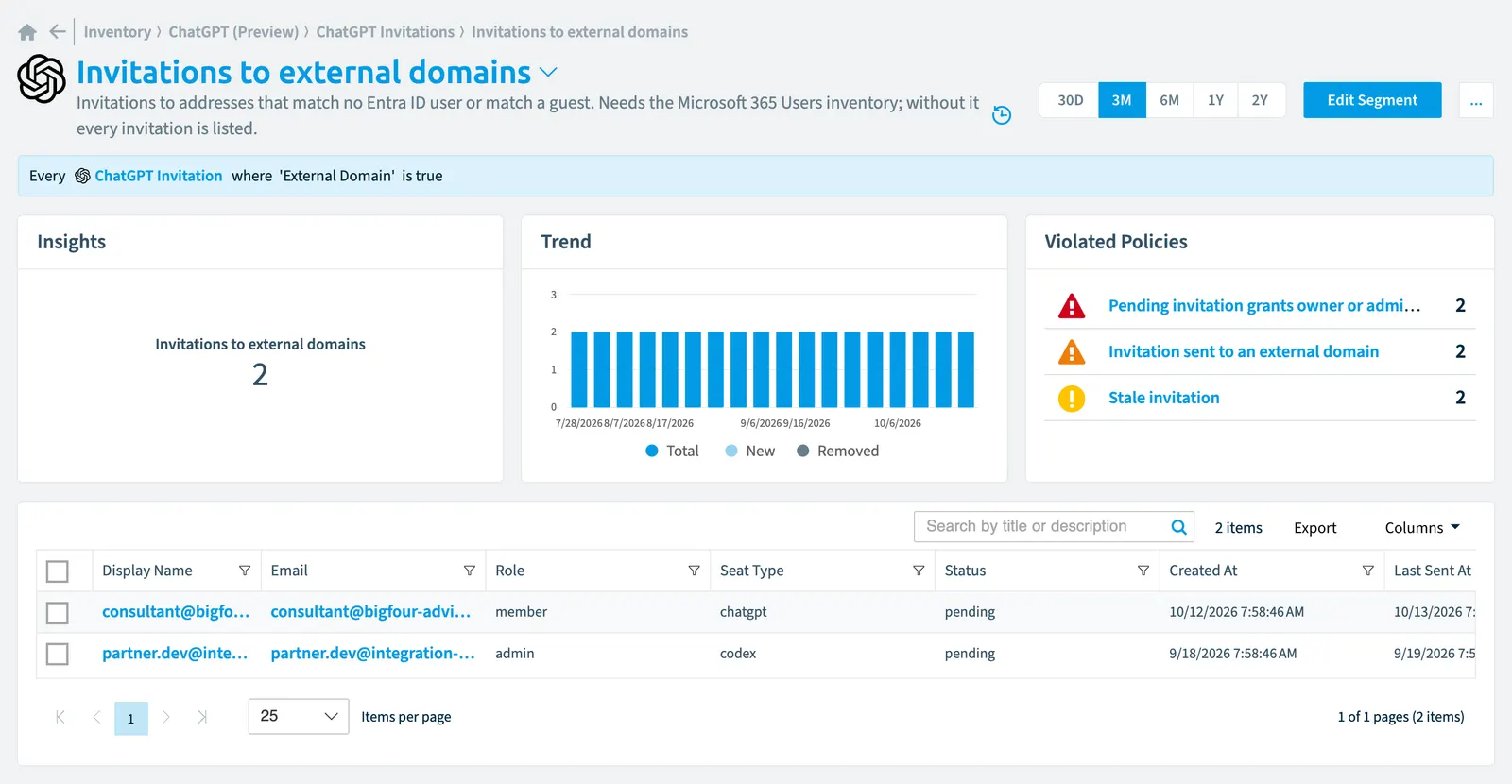Viewport: 1512px width, 784px height.
Task: Open Created At column filter icon
Action: pos(1367,571)
